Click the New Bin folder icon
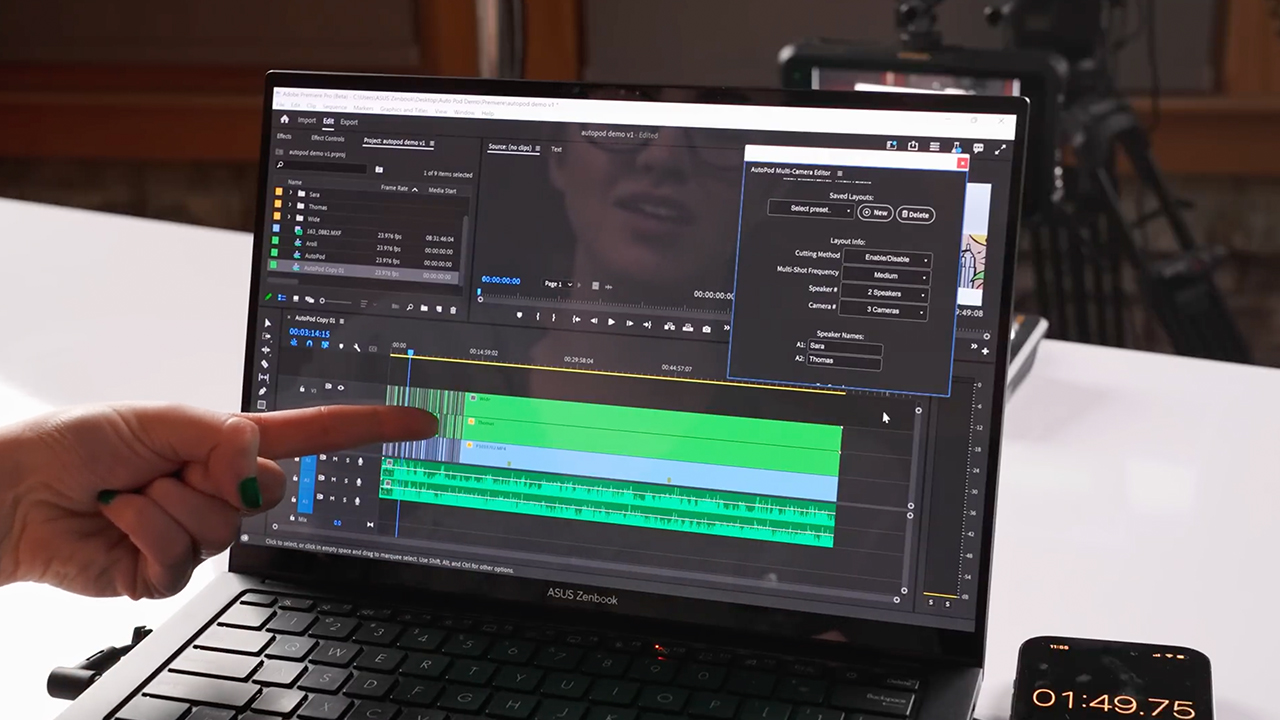This screenshot has width=1280, height=720. coord(424,308)
